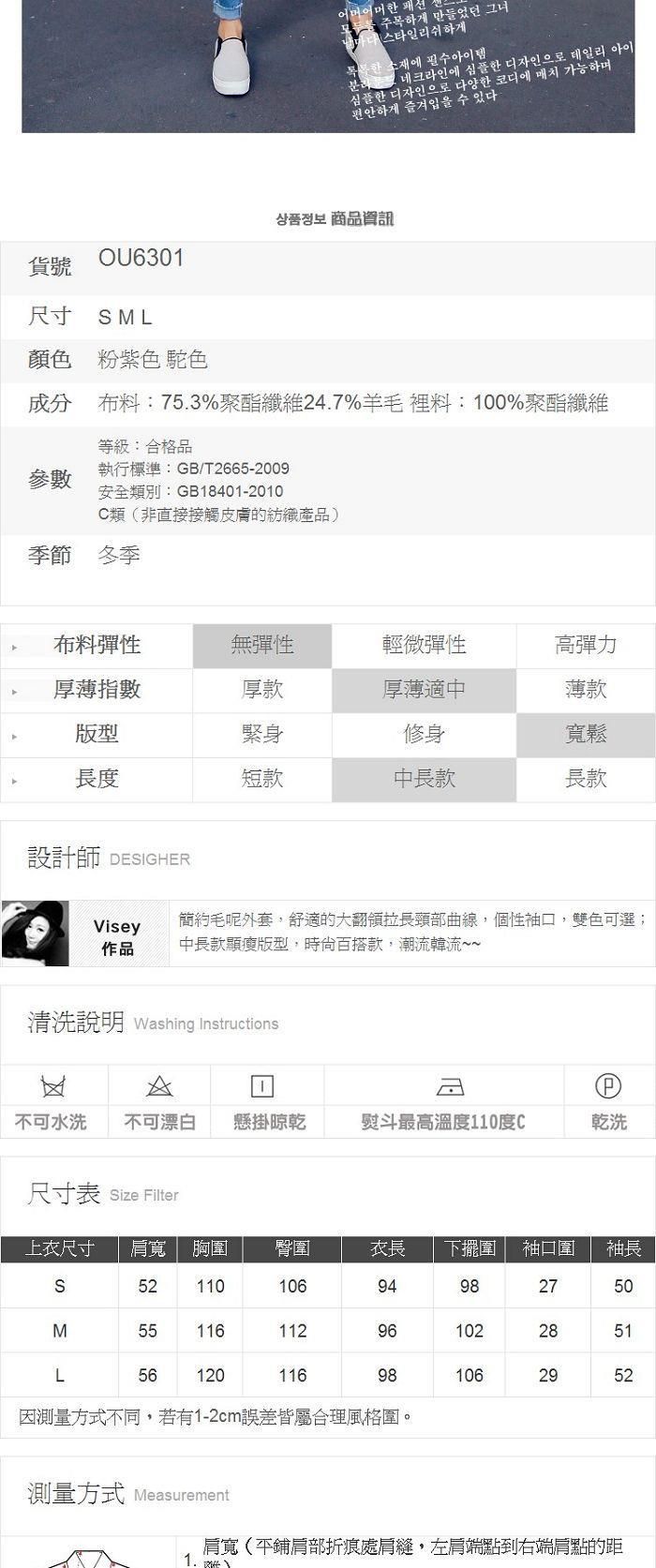Select the highlighted 無彈性 cell
Image resolution: width=656 pixels, height=1568 pixels.
tap(262, 646)
